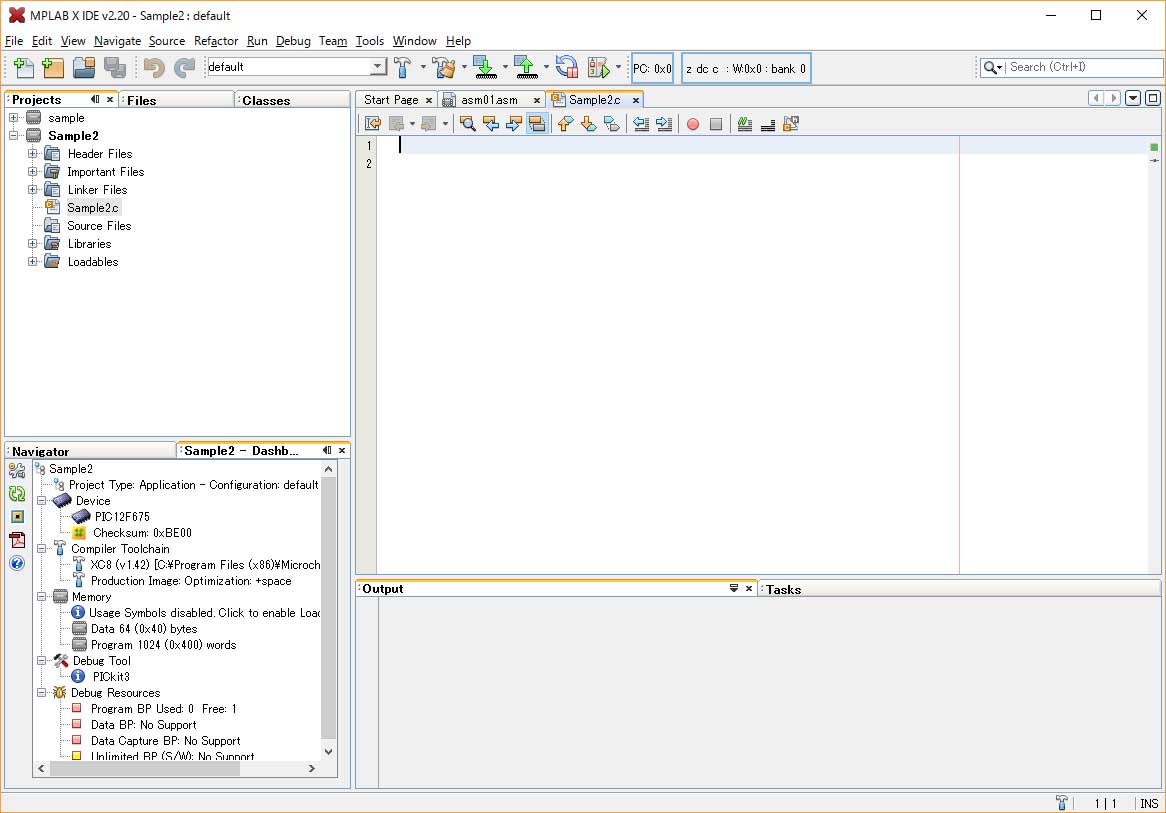Screen dimensions: 1166x813
Task: Expand the Important Files folder
Action: [33, 171]
